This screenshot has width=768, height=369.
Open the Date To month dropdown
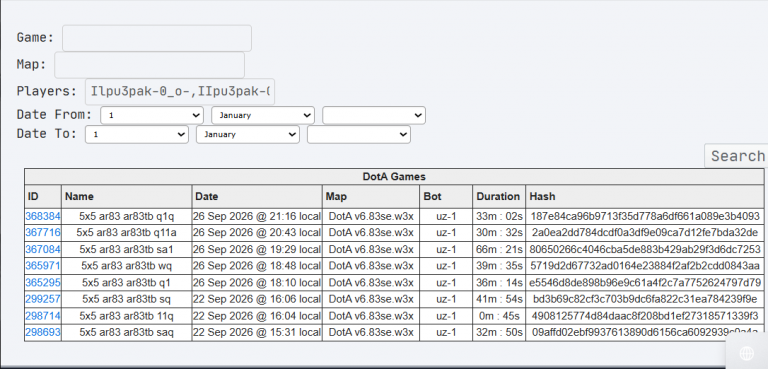(x=248, y=134)
